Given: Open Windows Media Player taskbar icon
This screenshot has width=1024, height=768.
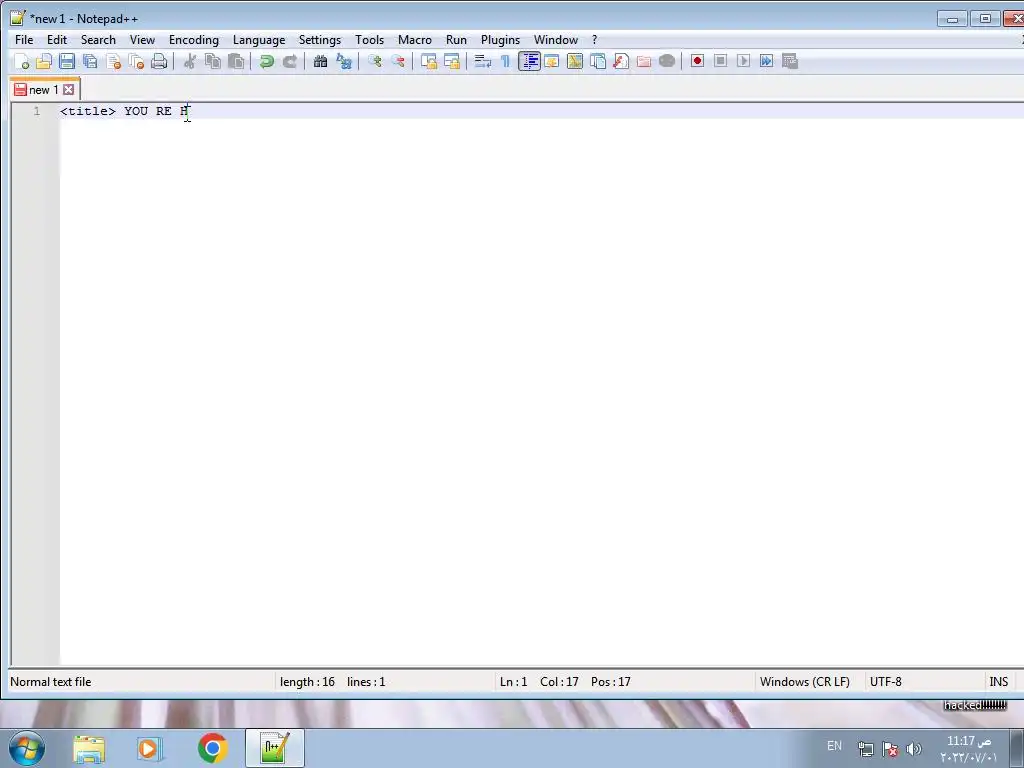Looking at the screenshot, I should click(x=148, y=748).
